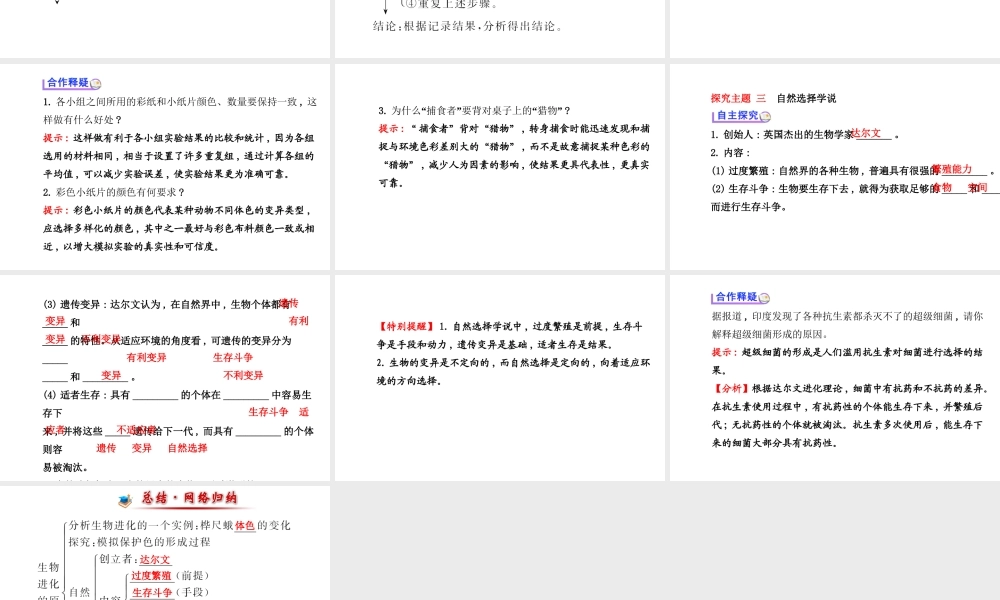Click the red answer '繁殖能力'
Screen dimensions: 1000x600
[952, 169]
